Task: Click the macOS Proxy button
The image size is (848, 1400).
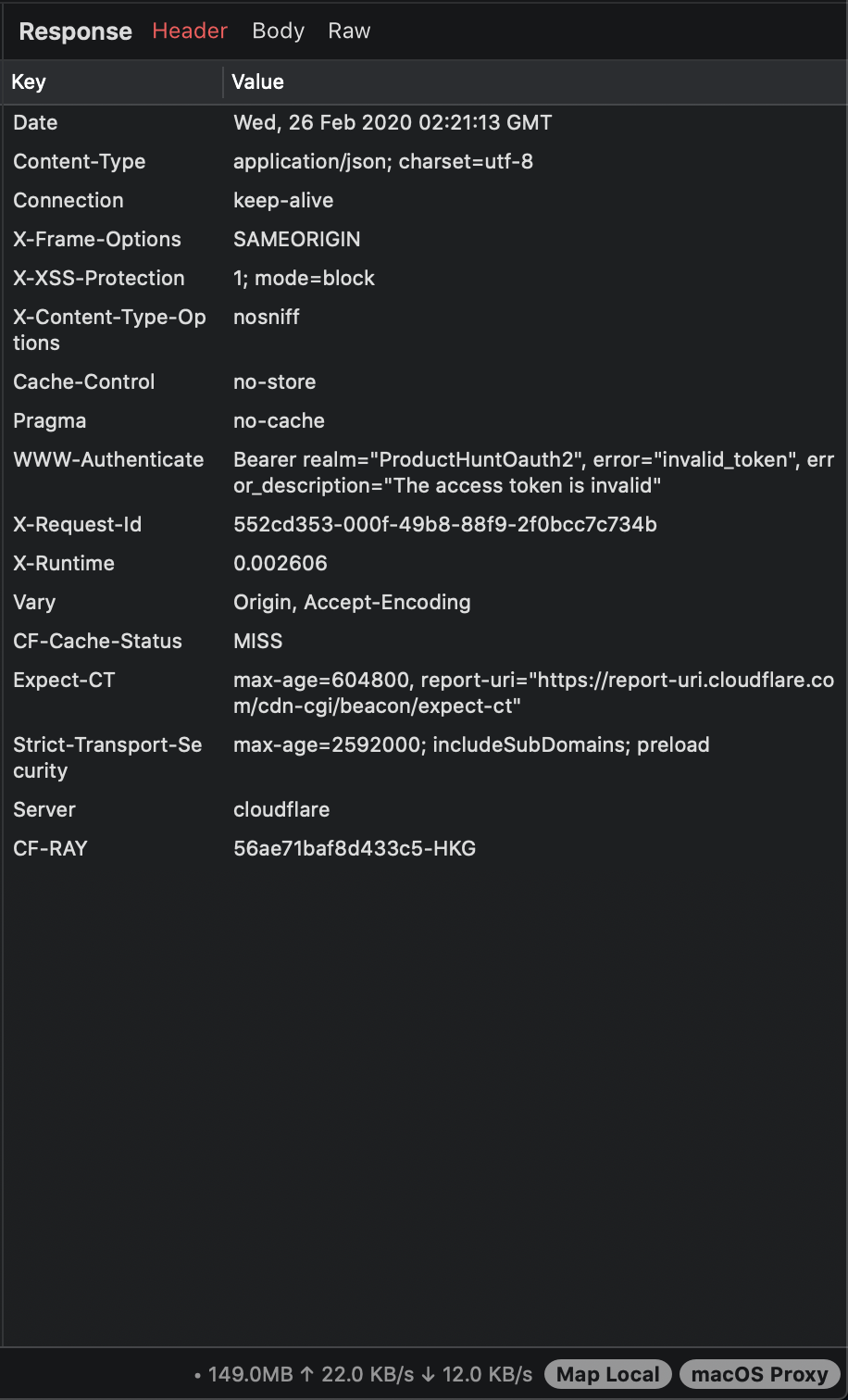Action: 760,1374
